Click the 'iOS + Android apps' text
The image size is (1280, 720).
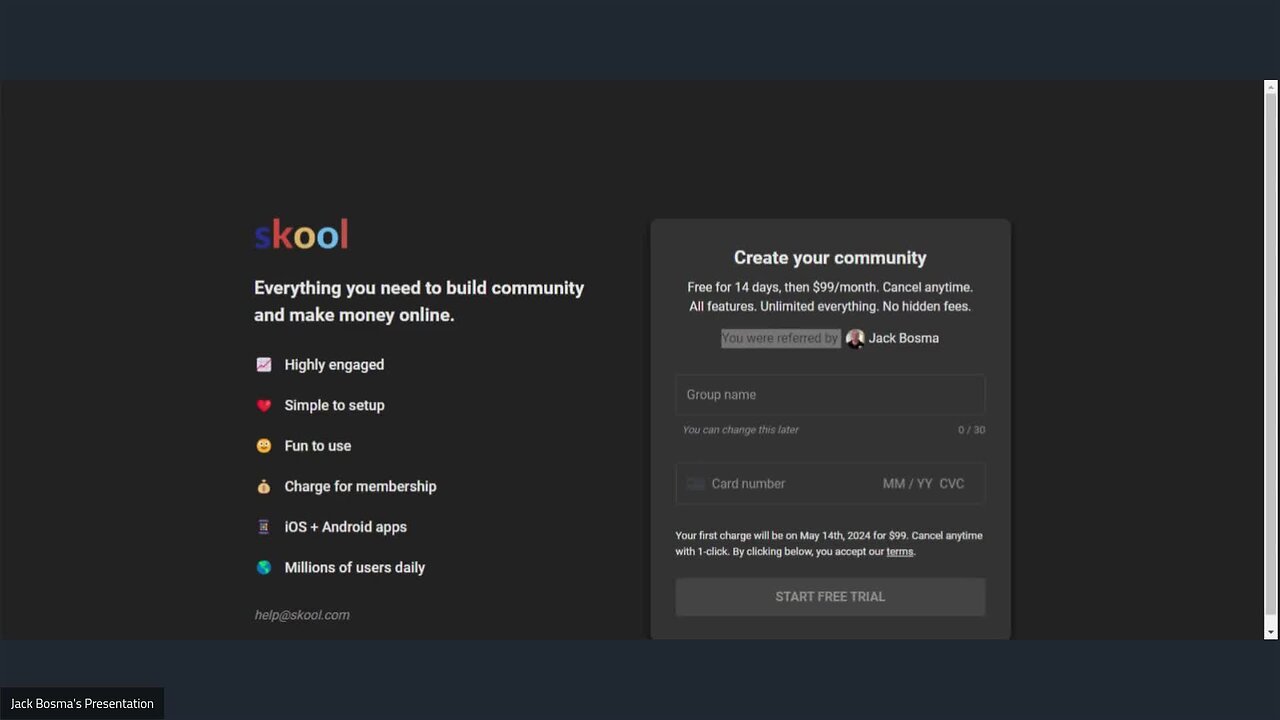(345, 527)
